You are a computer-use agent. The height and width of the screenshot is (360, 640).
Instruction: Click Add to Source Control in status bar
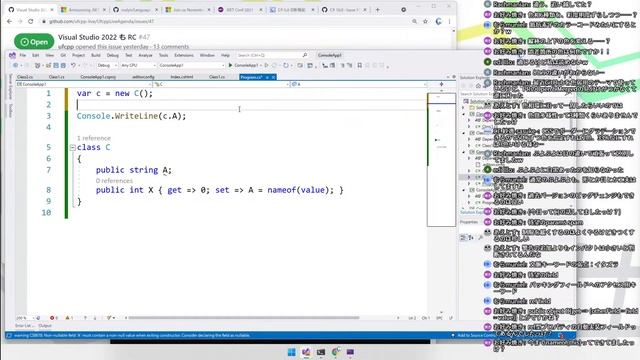(476, 335)
